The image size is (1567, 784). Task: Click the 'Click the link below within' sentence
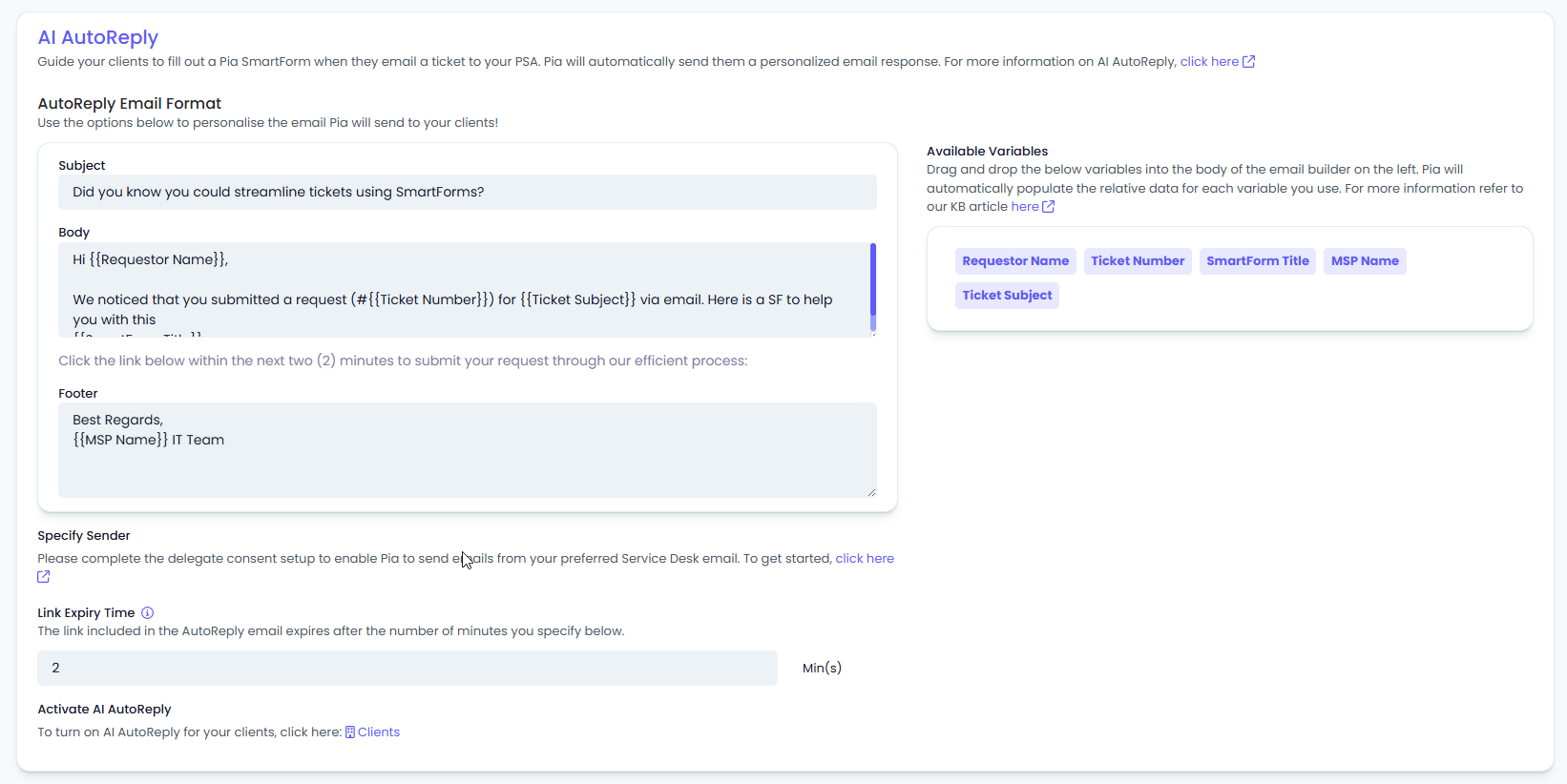403,361
